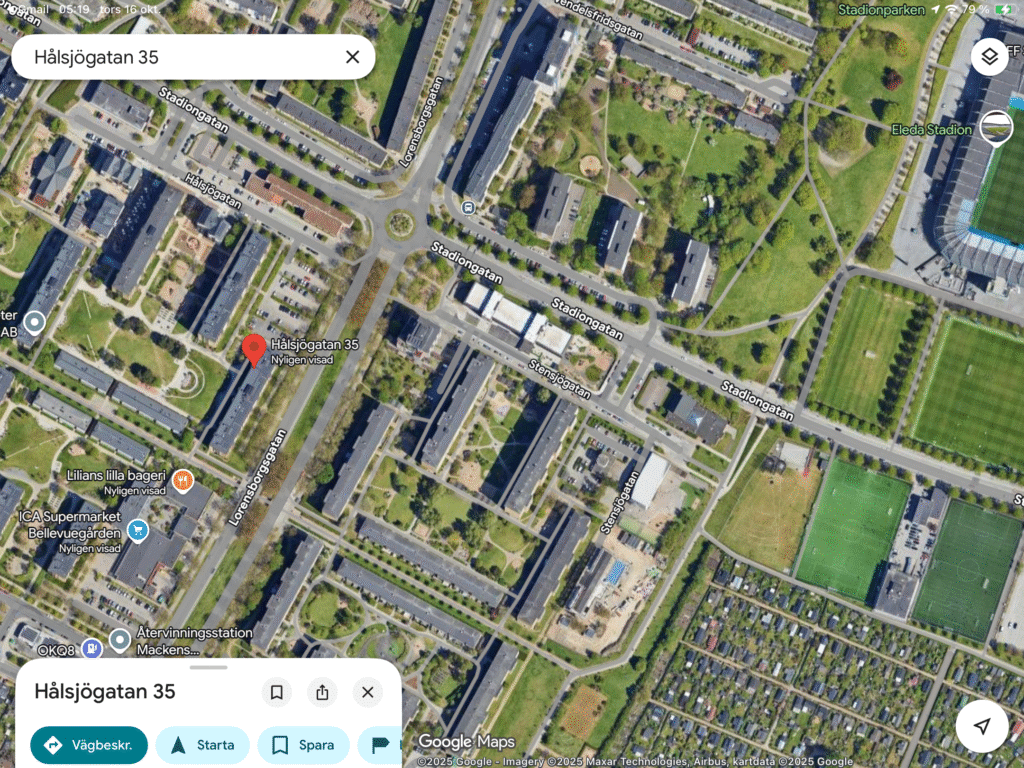Tap the OKQ8 gas station marker
The width and height of the screenshot is (1024, 768).
pos(91,648)
